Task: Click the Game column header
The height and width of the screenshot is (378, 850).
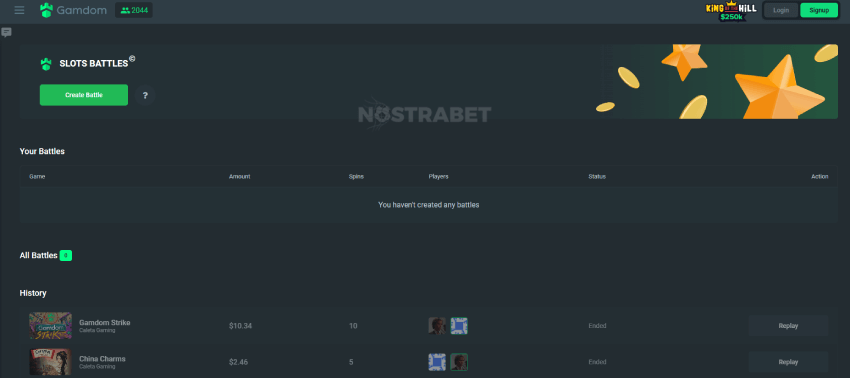Action: coord(37,177)
